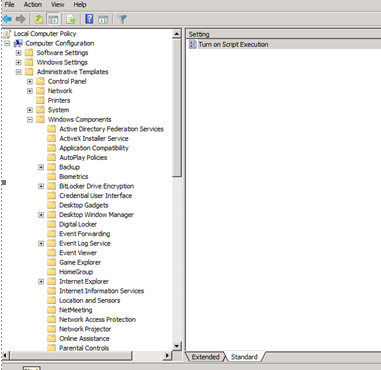Click the Turn on Script Execution policy icon
The width and height of the screenshot is (381, 370).
coord(192,44)
